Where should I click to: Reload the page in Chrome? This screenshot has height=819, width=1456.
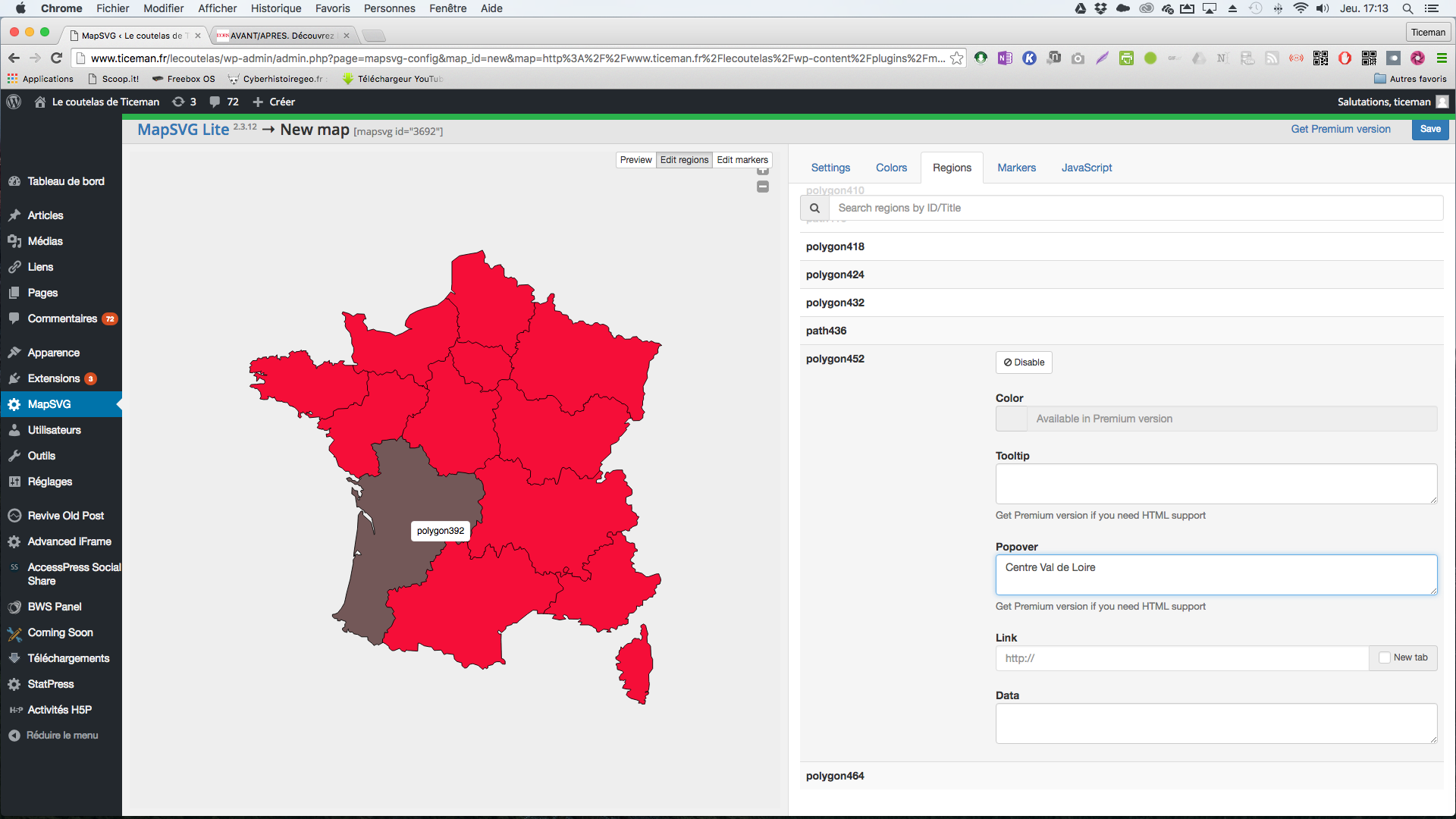pyautogui.click(x=56, y=58)
